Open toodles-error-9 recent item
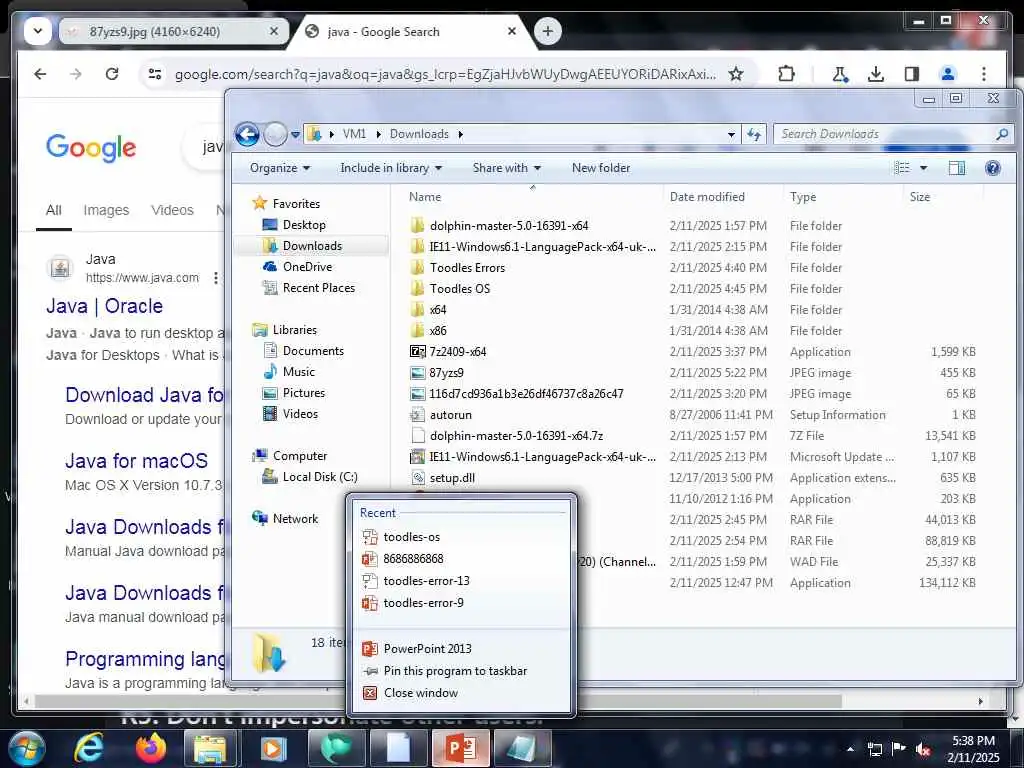Image resolution: width=1024 pixels, height=768 pixels. (461, 603)
